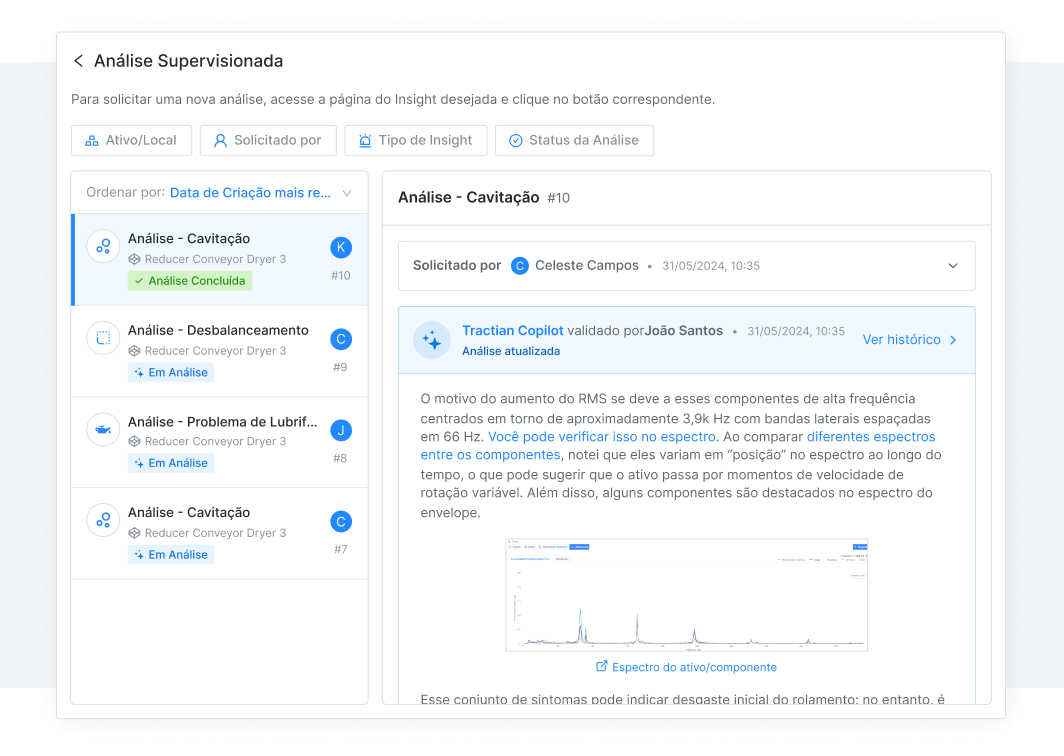
Task: Click the Desbalanceamento analysis icon
Action: click(x=103, y=338)
